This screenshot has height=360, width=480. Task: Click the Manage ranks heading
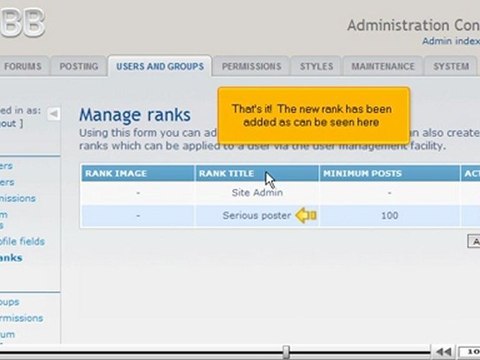pyautogui.click(x=135, y=115)
